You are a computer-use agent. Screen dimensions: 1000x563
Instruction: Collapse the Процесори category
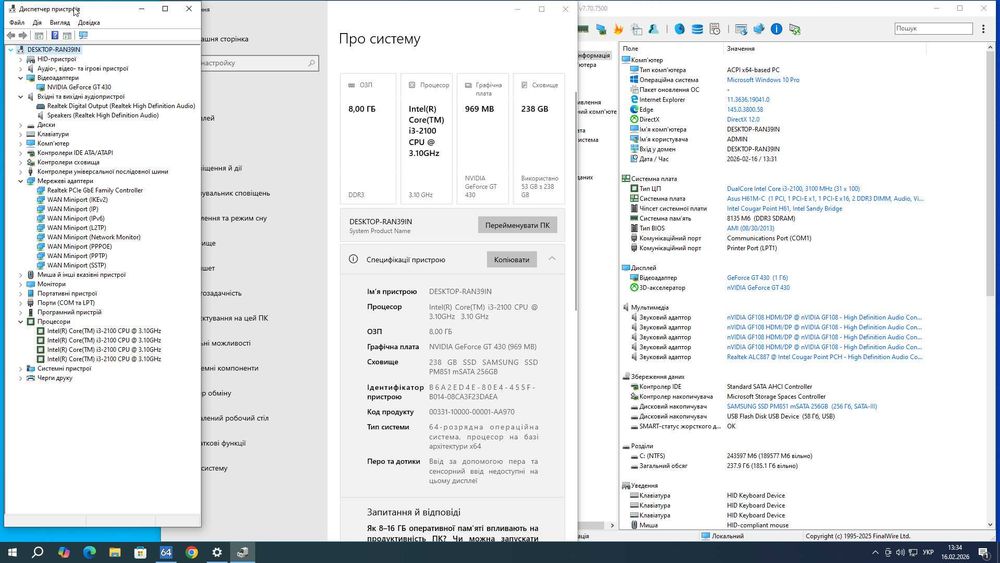pos(20,322)
